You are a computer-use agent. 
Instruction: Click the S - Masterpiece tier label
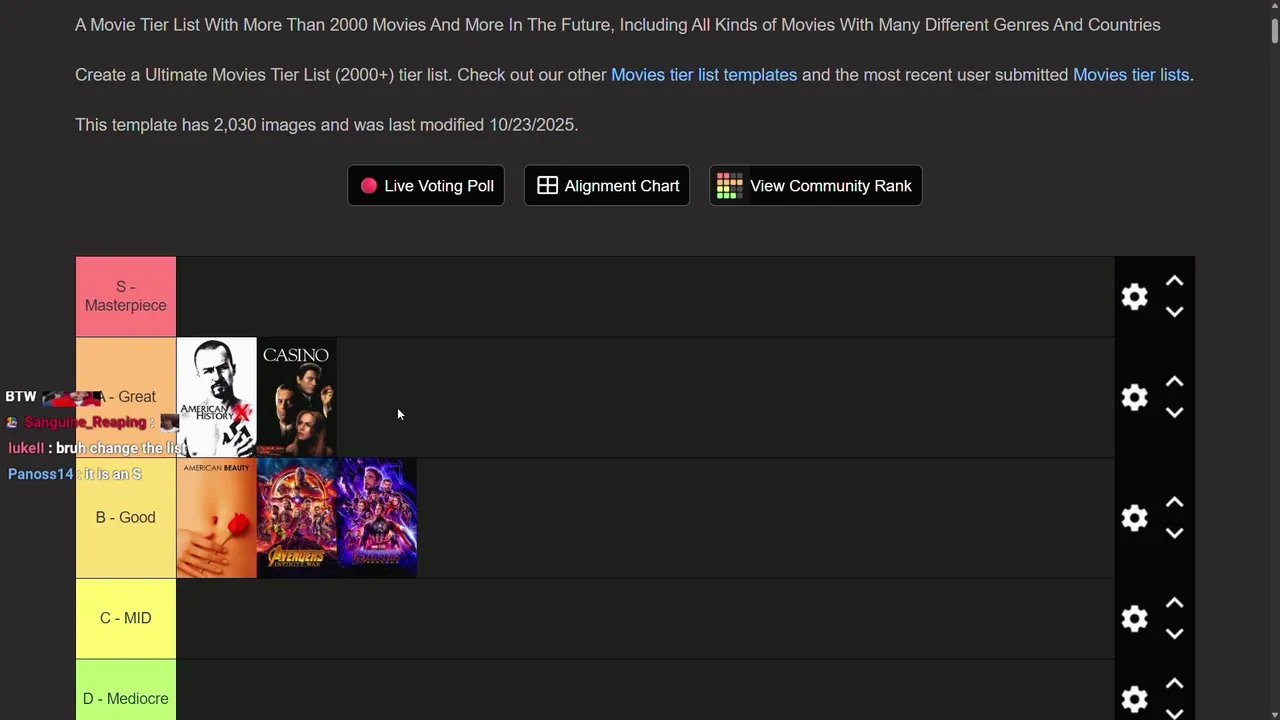pos(126,297)
